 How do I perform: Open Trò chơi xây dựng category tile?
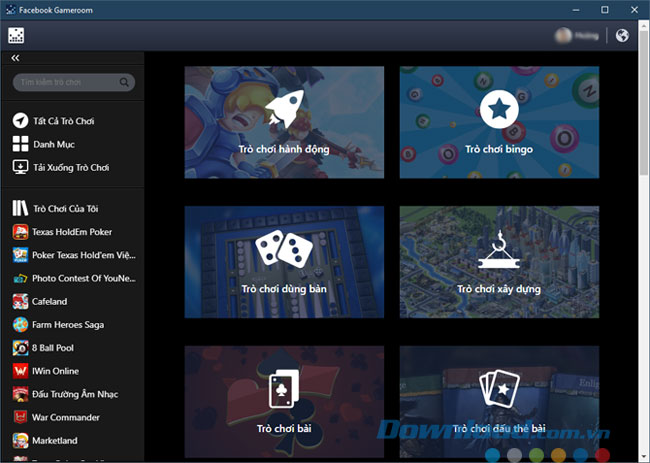coord(499,262)
